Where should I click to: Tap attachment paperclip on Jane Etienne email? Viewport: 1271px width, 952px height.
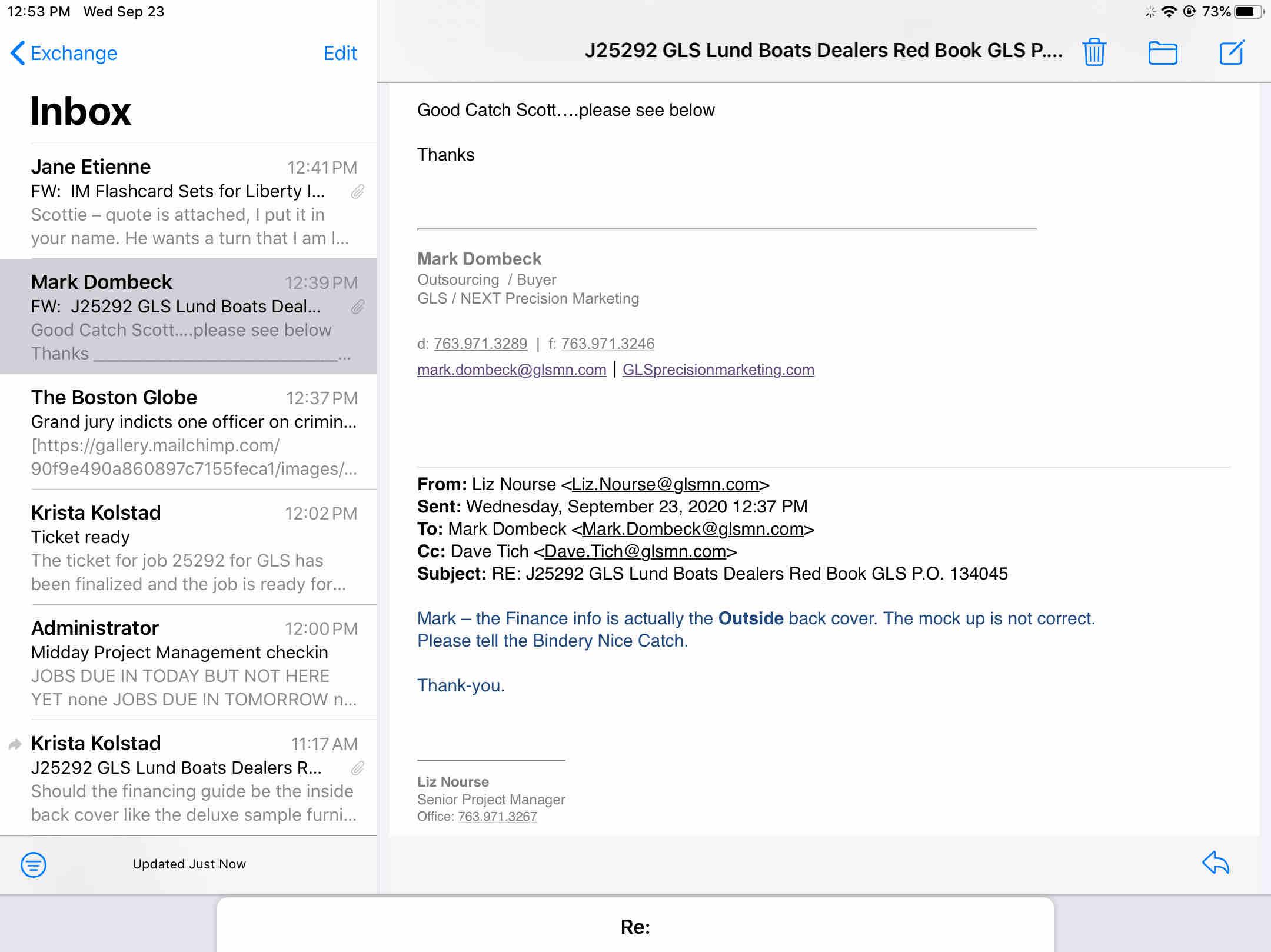pos(358,191)
